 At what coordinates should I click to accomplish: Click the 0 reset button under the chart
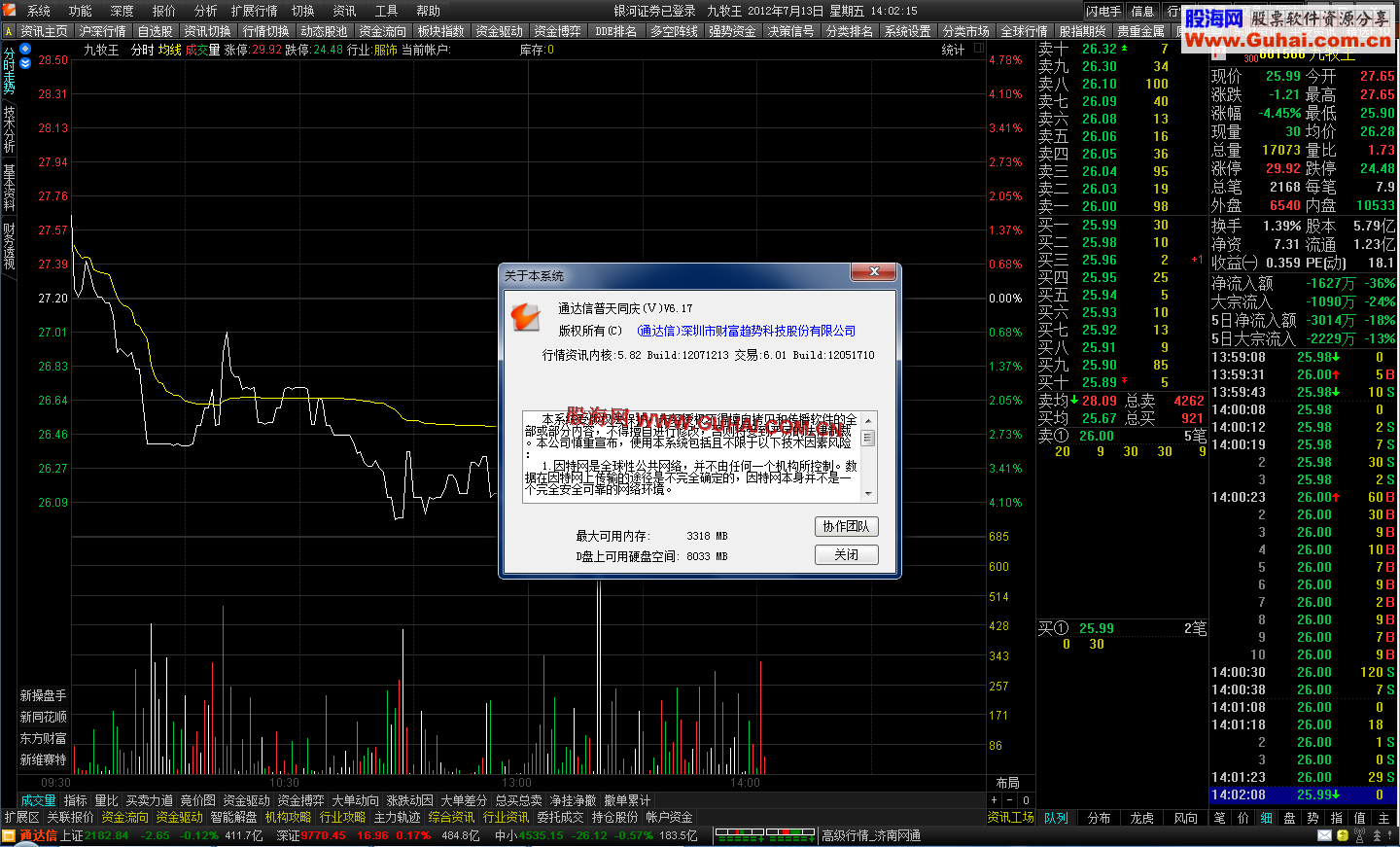click(x=1026, y=800)
